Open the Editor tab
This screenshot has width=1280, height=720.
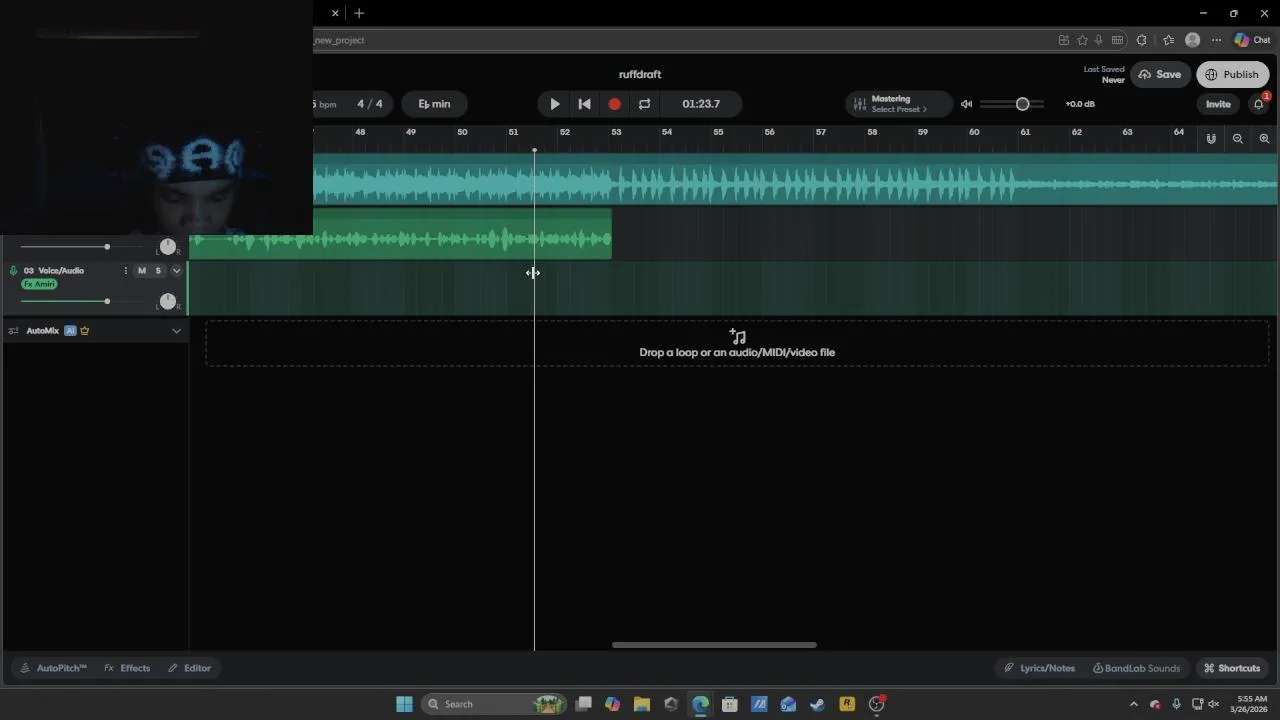189,668
